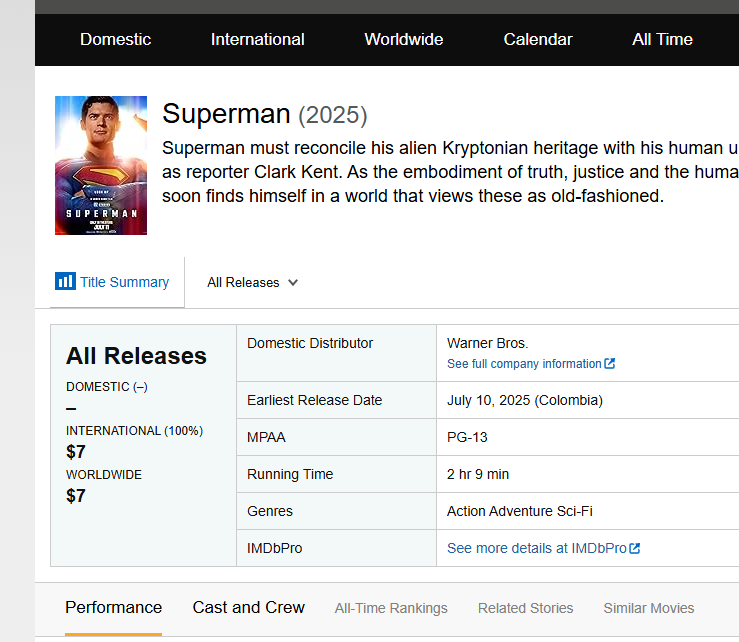
Task: Click the Running Time row label
Action: pyautogui.click(x=290, y=474)
